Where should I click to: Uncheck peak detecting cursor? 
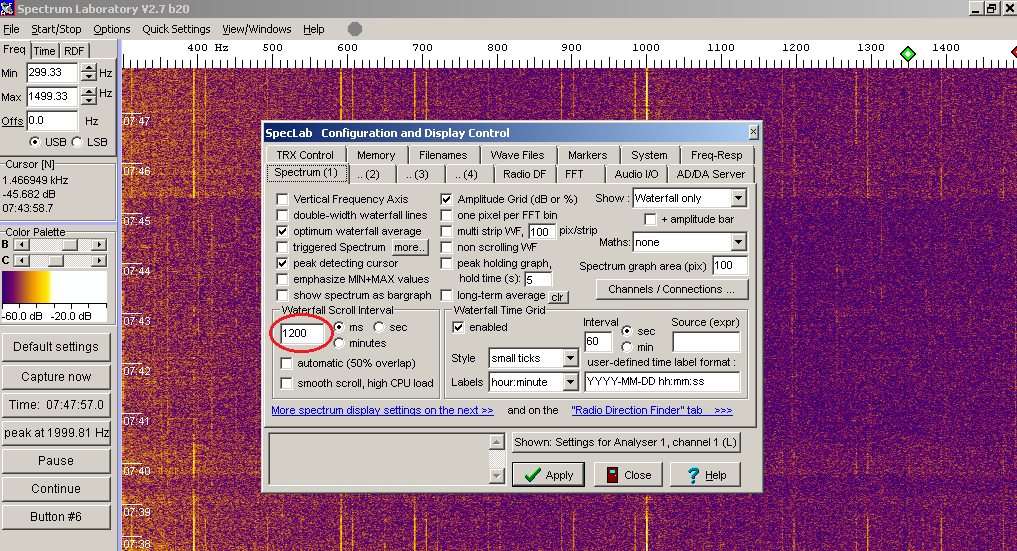pos(282,263)
